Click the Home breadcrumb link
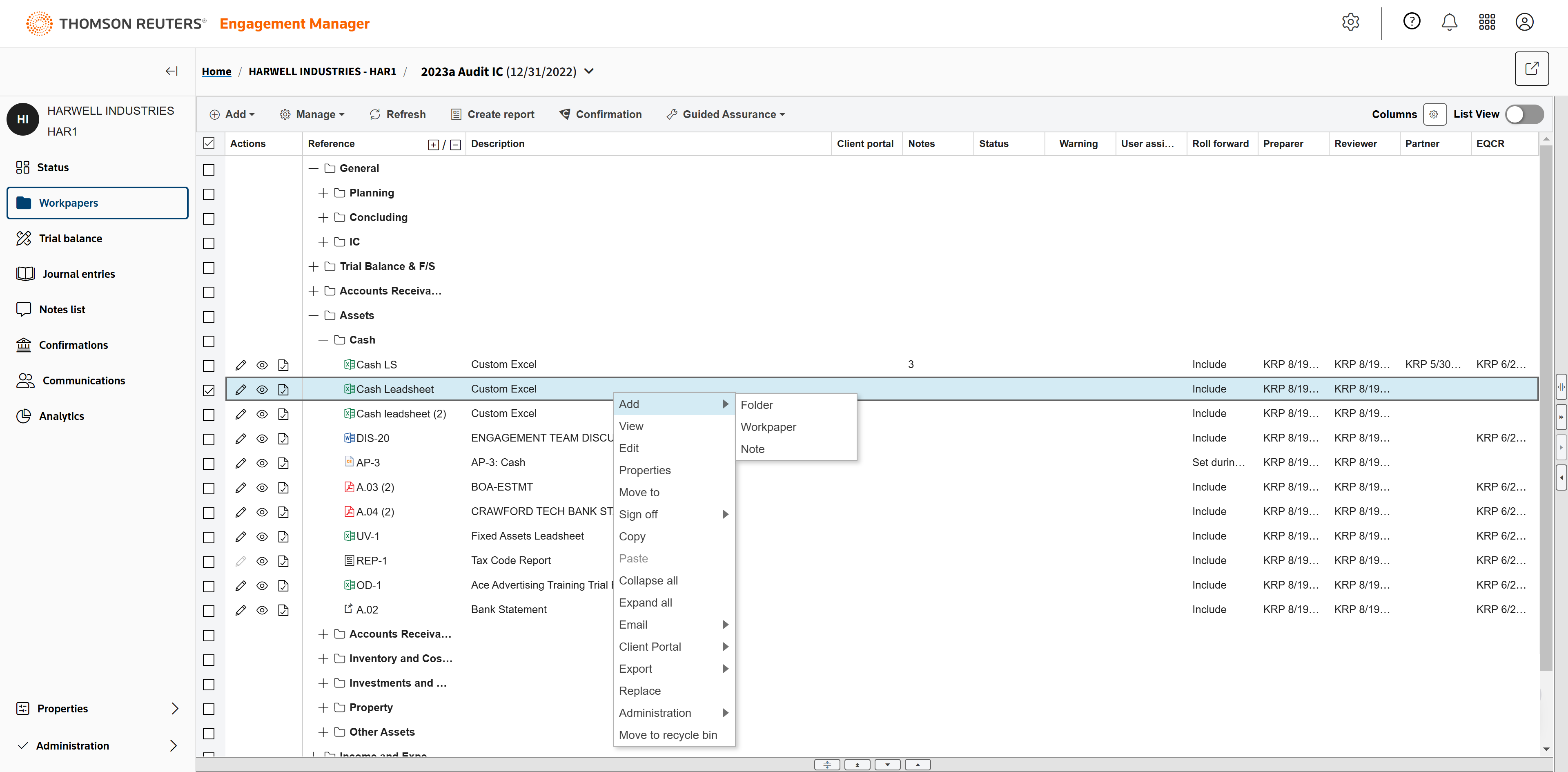Image resolution: width=1568 pixels, height=772 pixels. pos(216,71)
